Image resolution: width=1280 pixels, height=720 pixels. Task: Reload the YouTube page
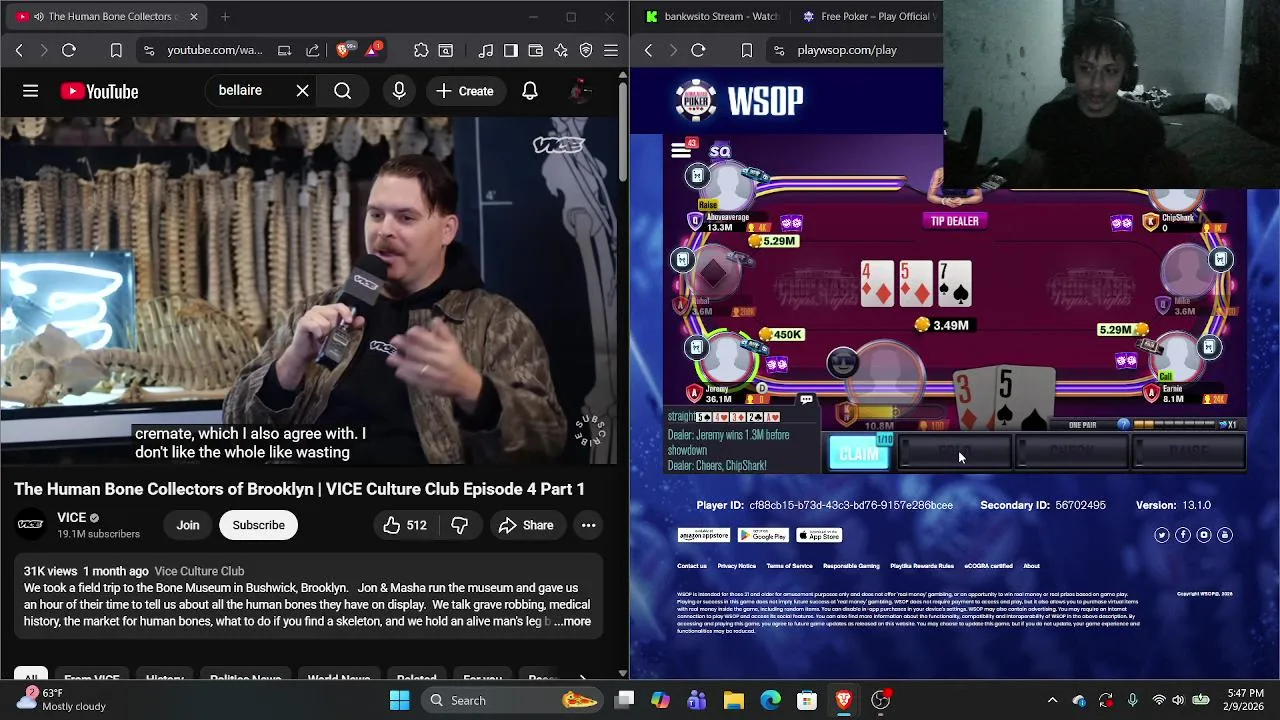69,50
